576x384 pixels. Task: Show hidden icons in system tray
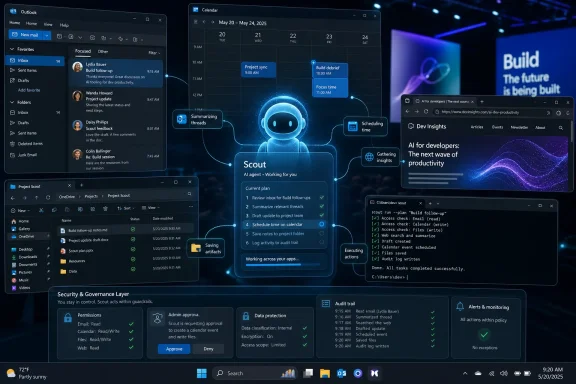point(465,373)
